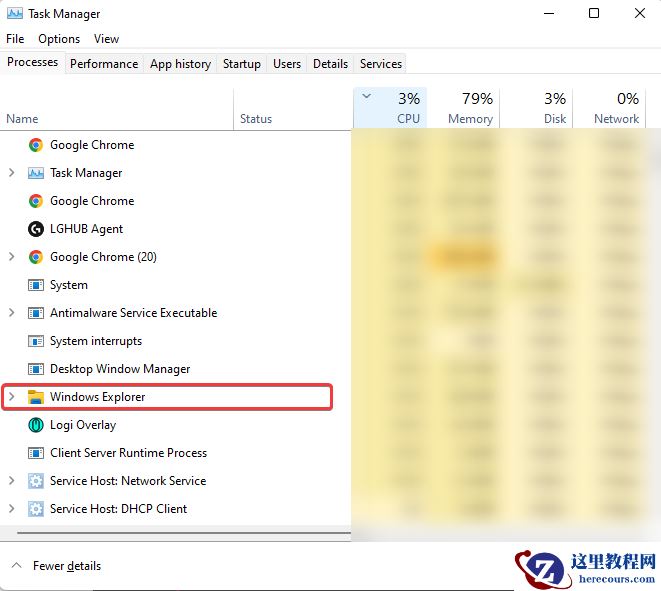This screenshot has height=591, width=661.
Task: Click the System process icon
Action: tap(36, 285)
